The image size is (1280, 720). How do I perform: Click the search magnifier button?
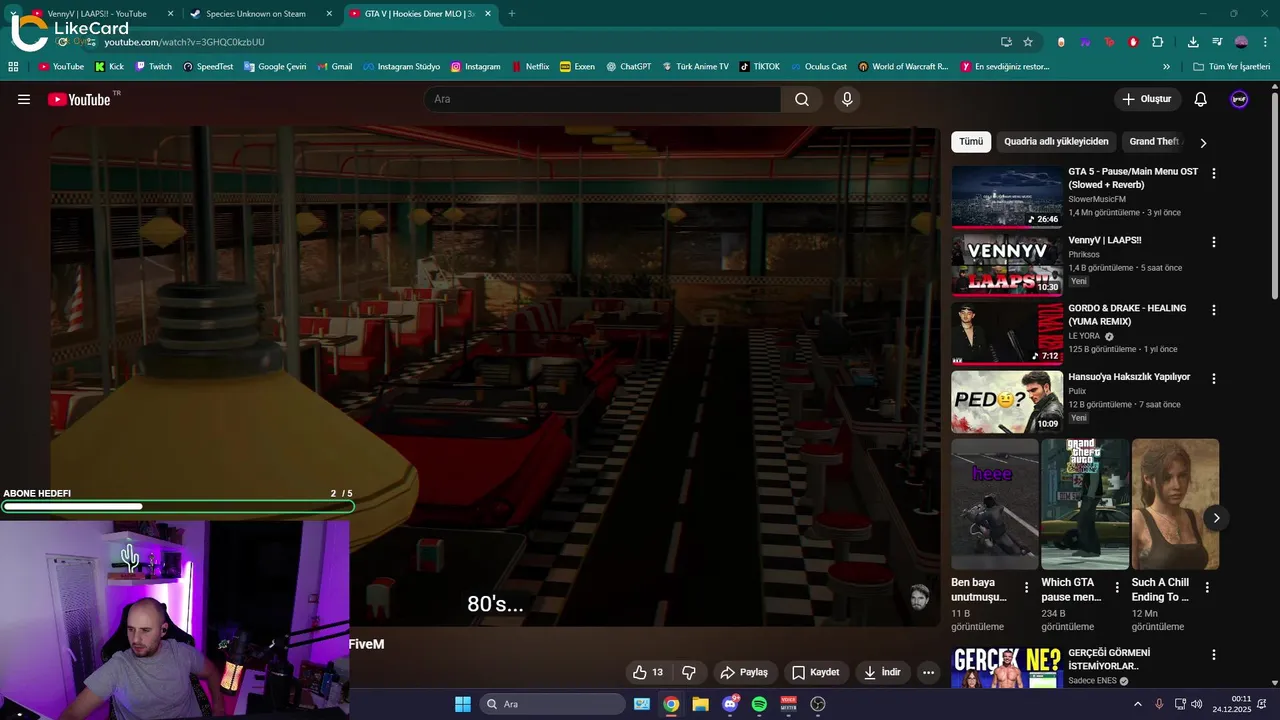[x=802, y=99]
